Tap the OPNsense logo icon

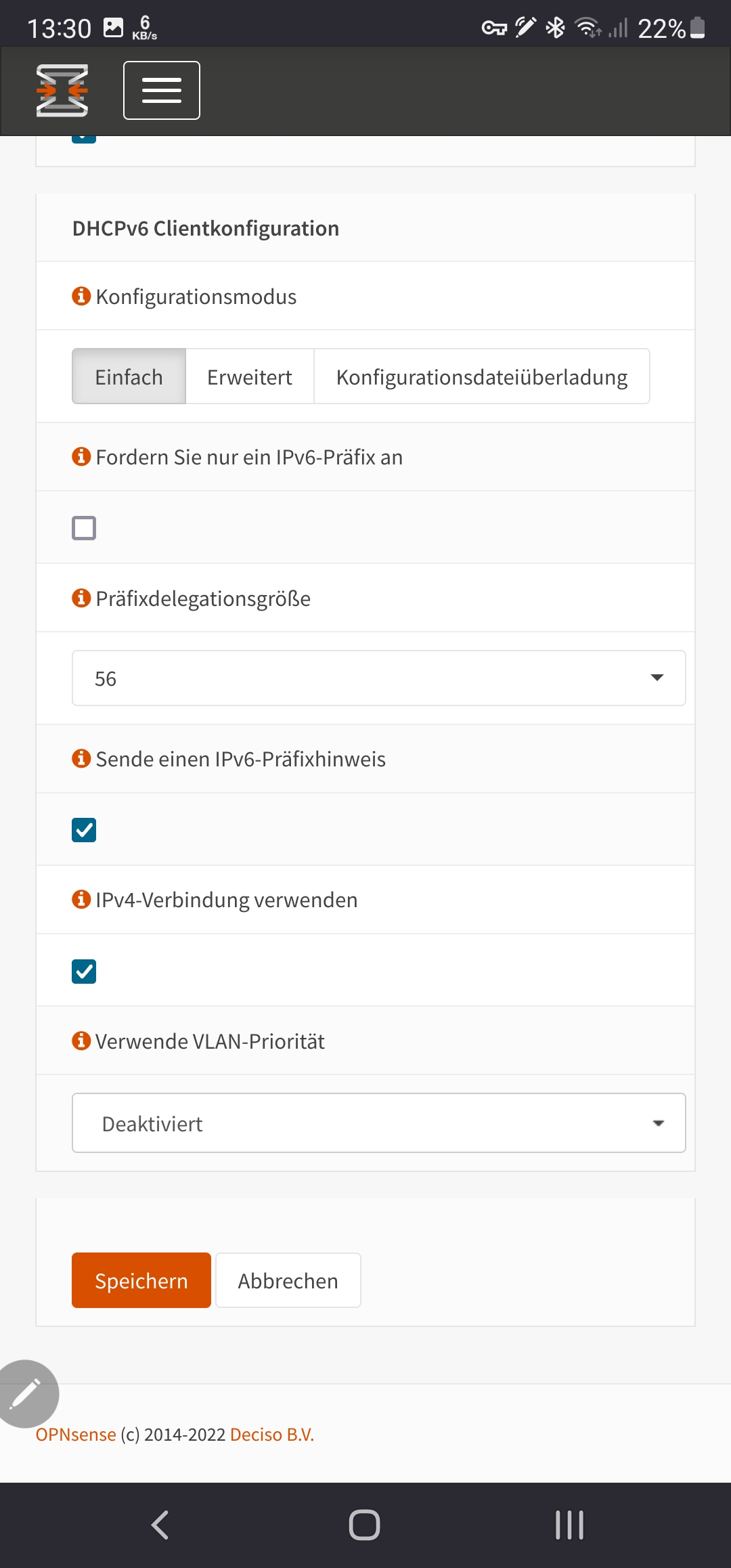click(62, 90)
